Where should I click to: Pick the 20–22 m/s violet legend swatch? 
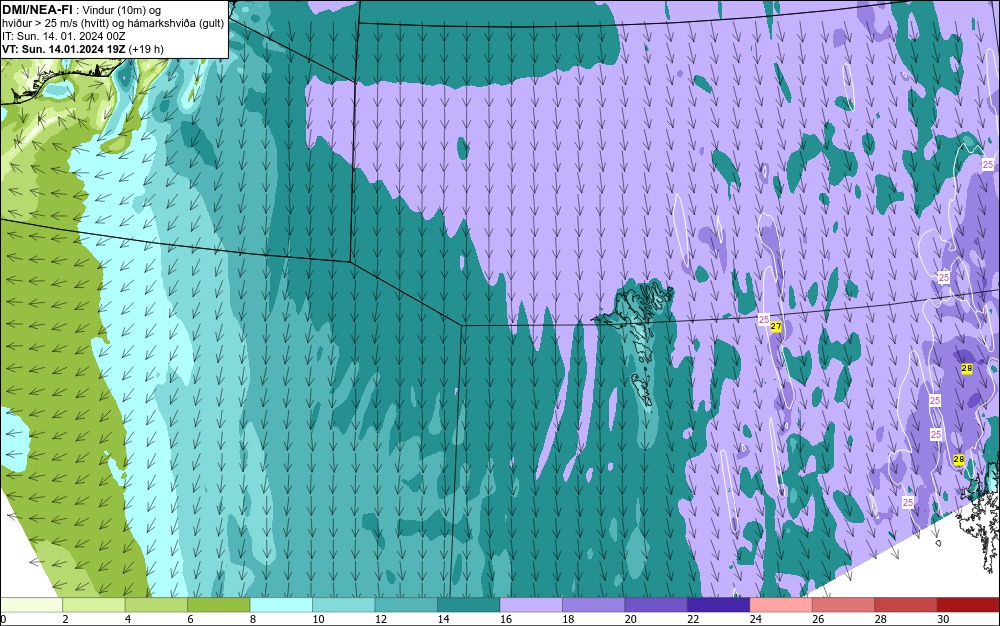tap(656, 605)
